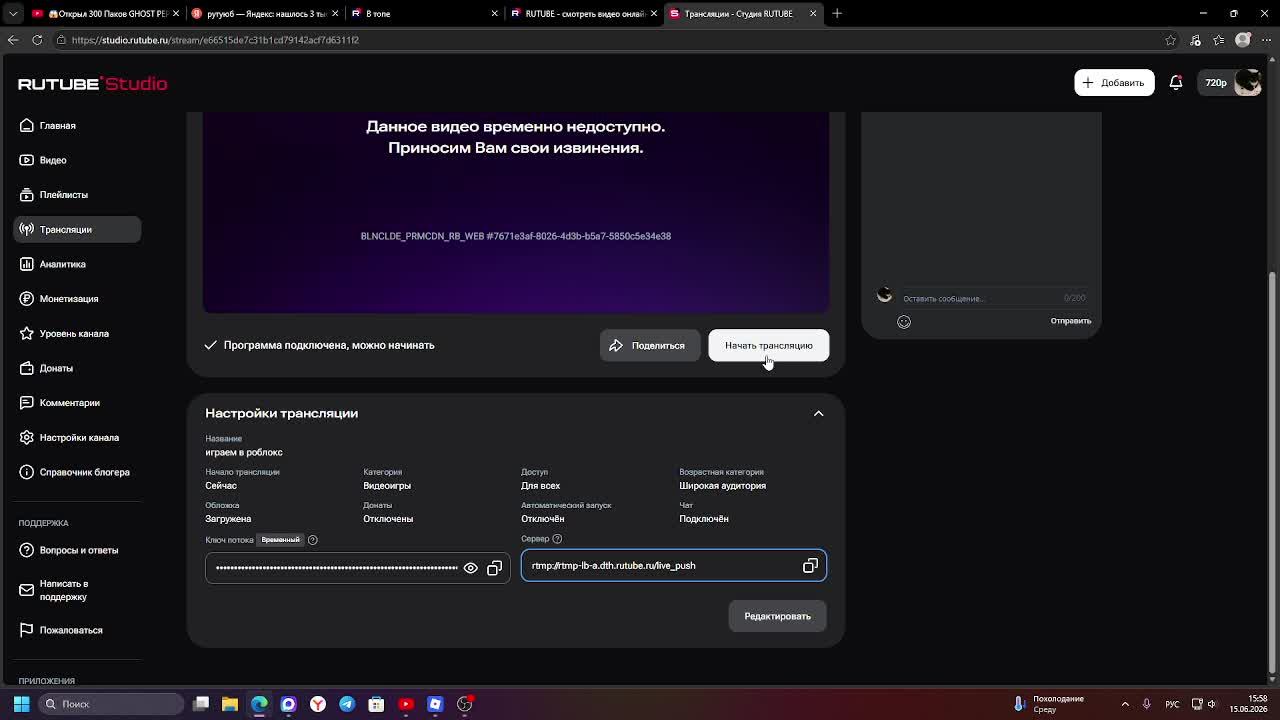Open the notifications bell

(x=1176, y=83)
